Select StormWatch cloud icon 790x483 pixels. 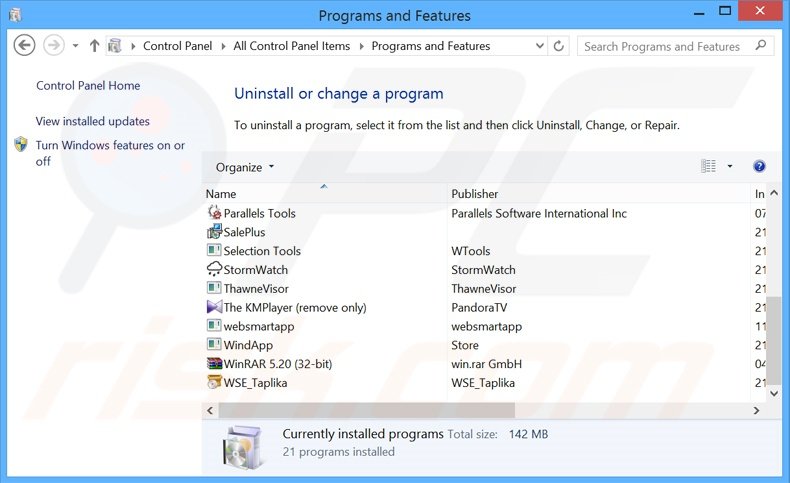point(215,269)
